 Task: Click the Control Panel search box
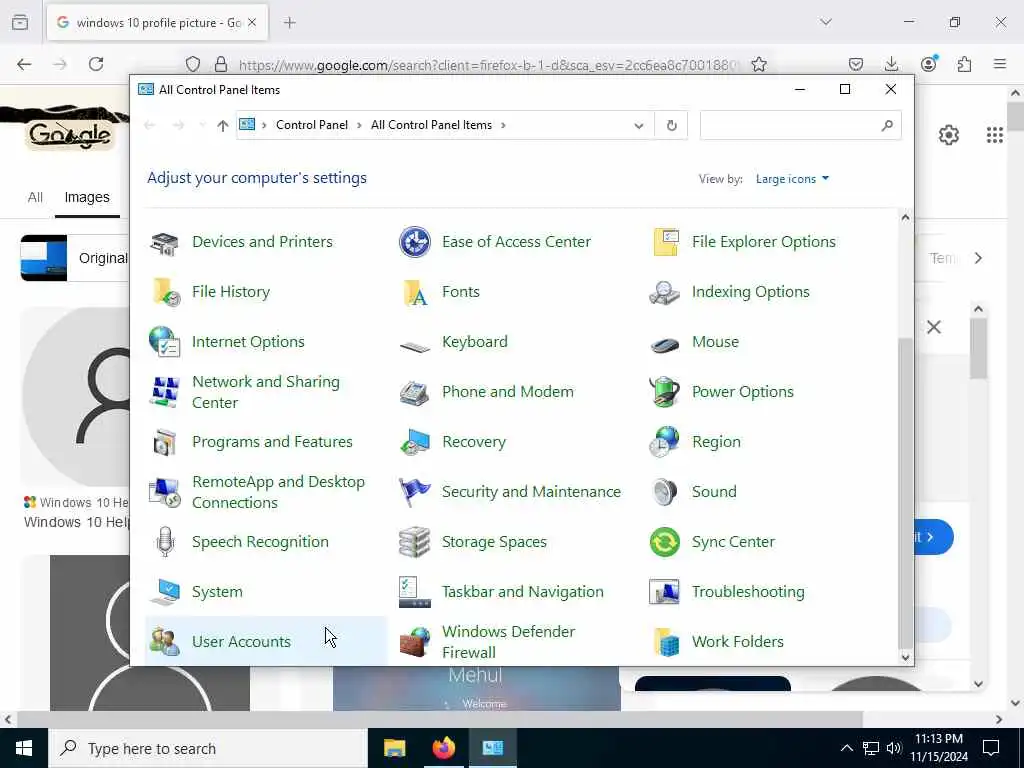point(800,125)
